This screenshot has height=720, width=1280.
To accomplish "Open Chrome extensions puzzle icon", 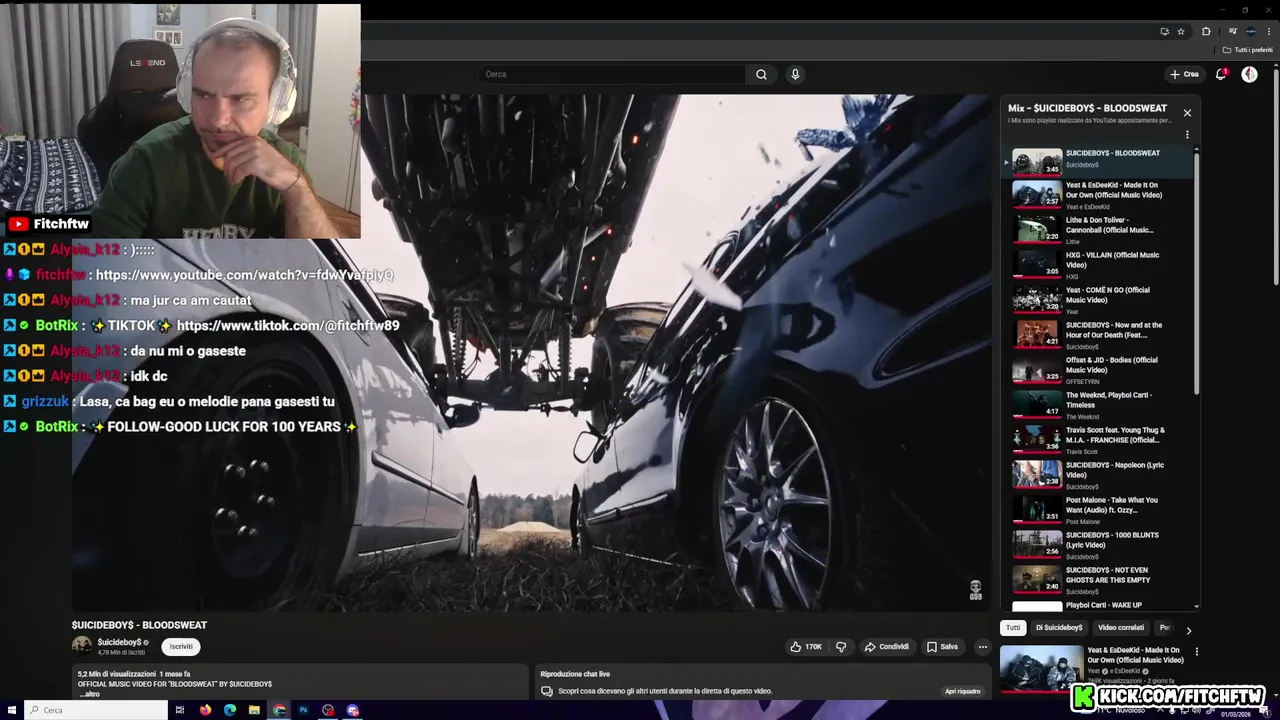I will pyautogui.click(x=1206, y=31).
